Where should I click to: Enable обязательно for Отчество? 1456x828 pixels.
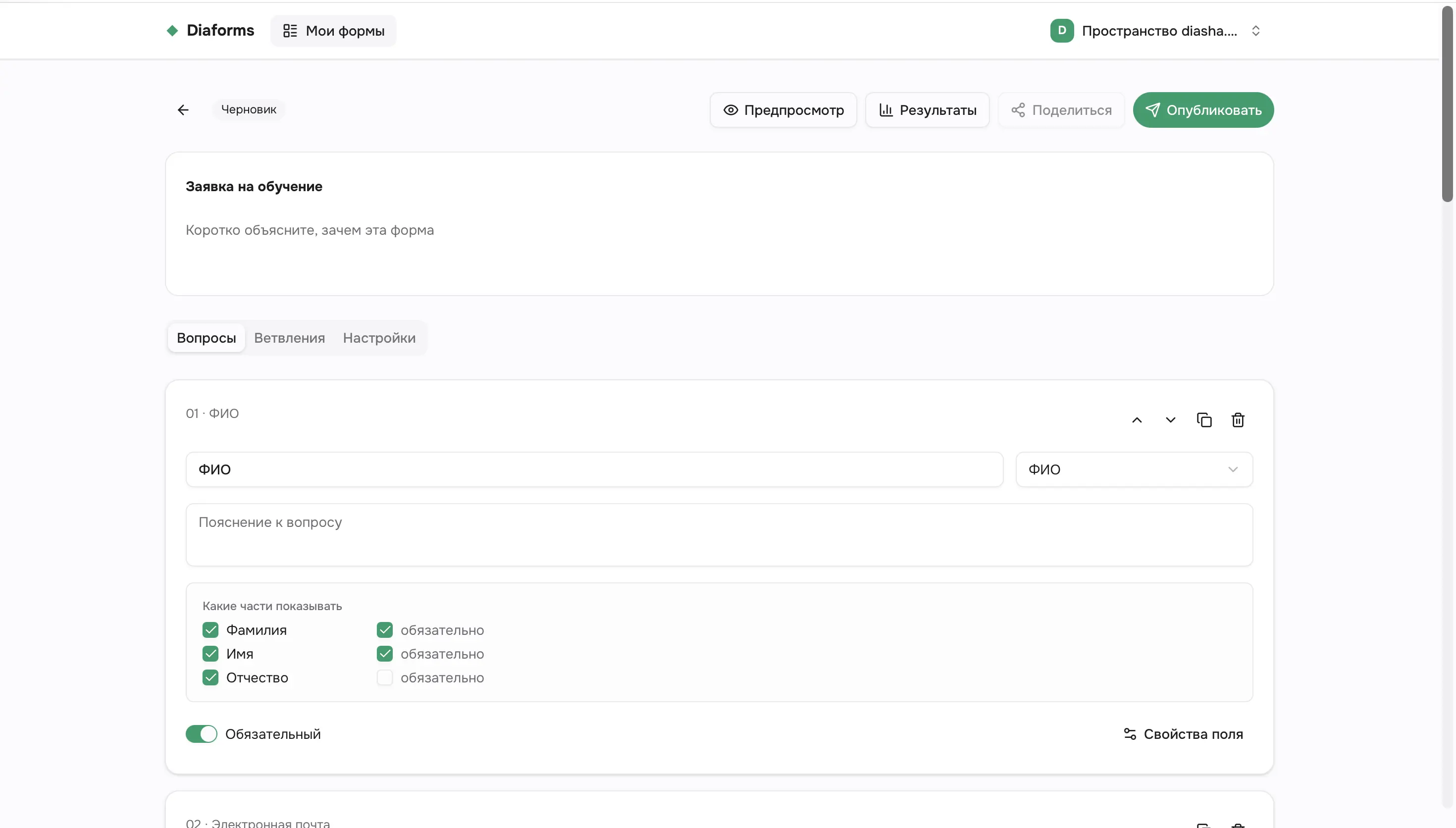385,678
